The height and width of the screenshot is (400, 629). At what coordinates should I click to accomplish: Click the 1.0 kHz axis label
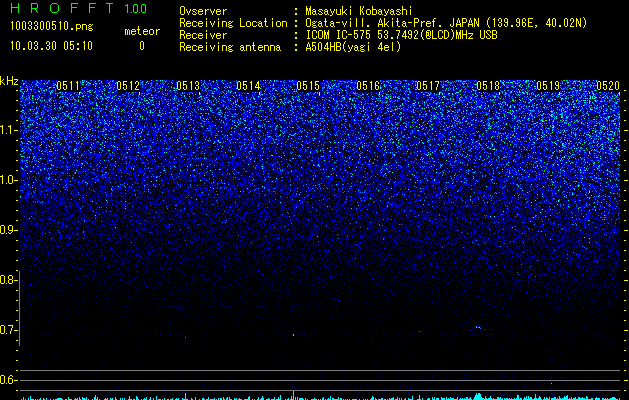[9, 180]
